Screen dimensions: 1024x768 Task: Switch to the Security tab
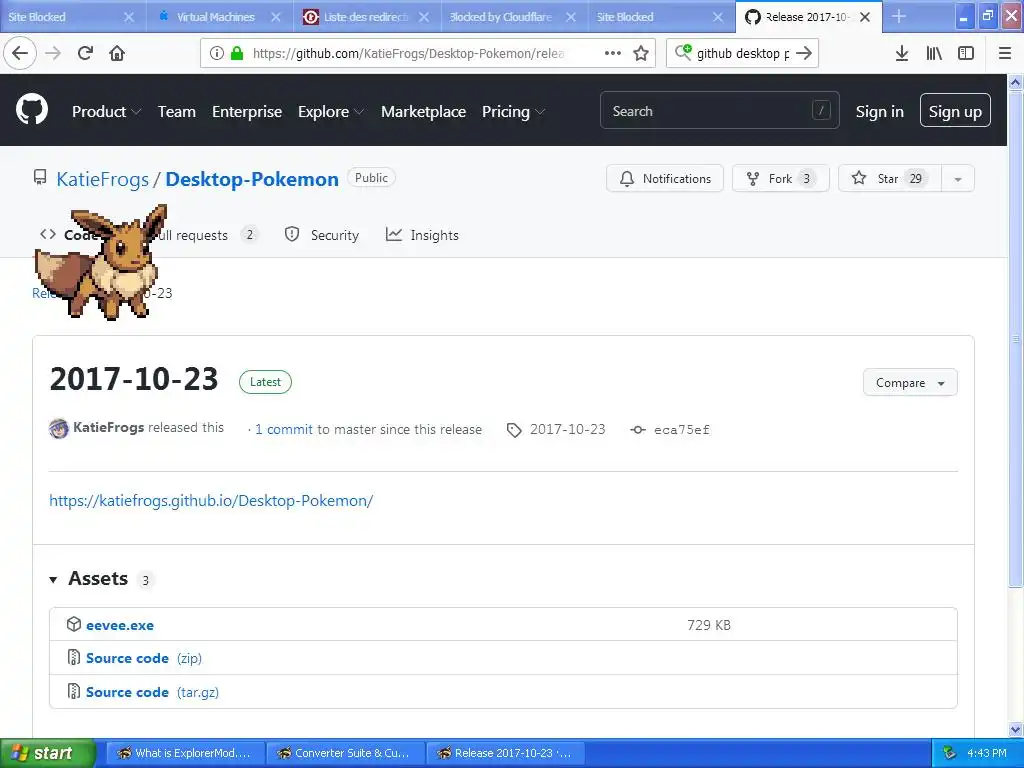pos(322,234)
